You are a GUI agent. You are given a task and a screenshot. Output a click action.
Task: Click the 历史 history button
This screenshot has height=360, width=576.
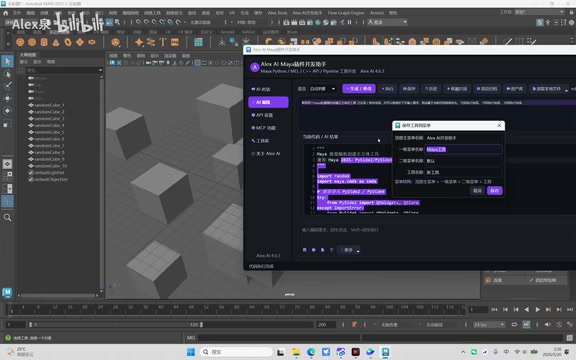pos(431,89)
